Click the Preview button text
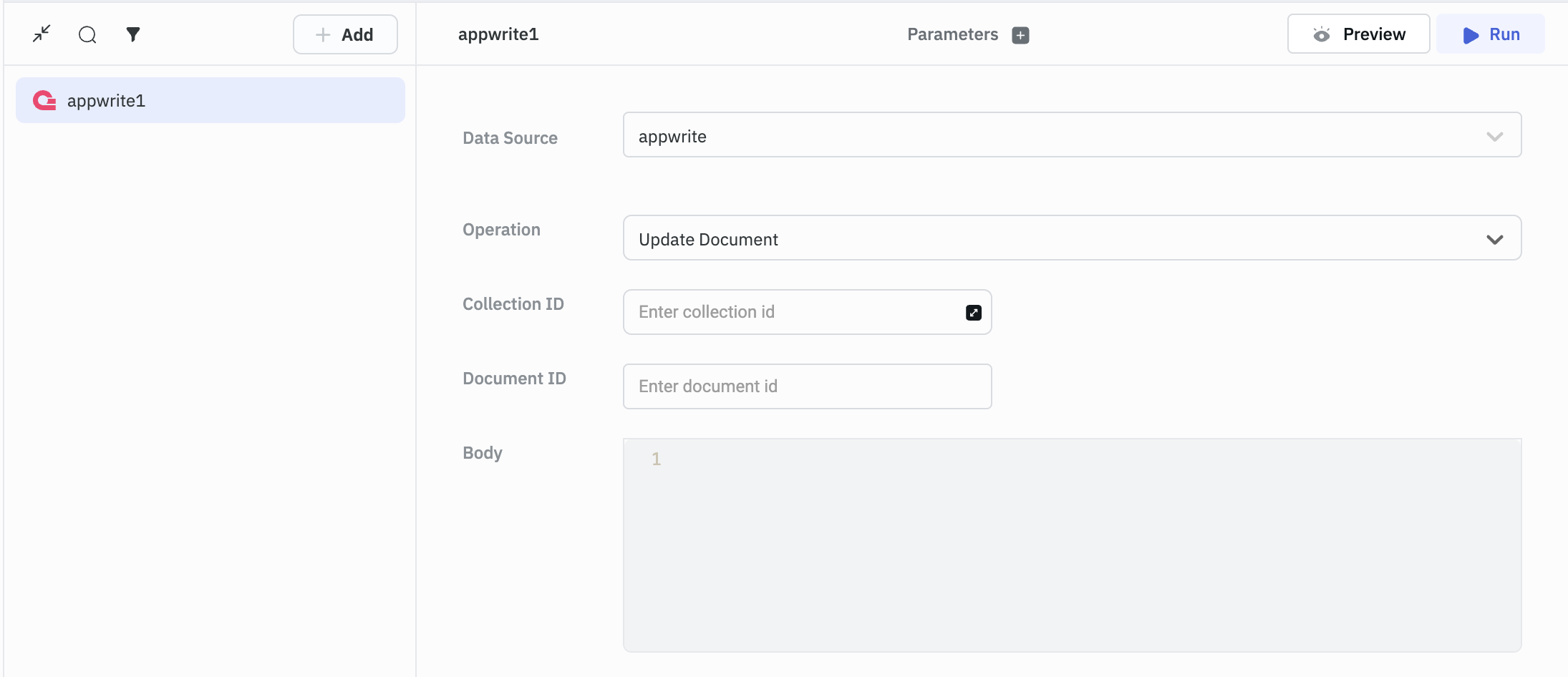Viewport: 1568px width, 677px height. (x=1373, y=34)
